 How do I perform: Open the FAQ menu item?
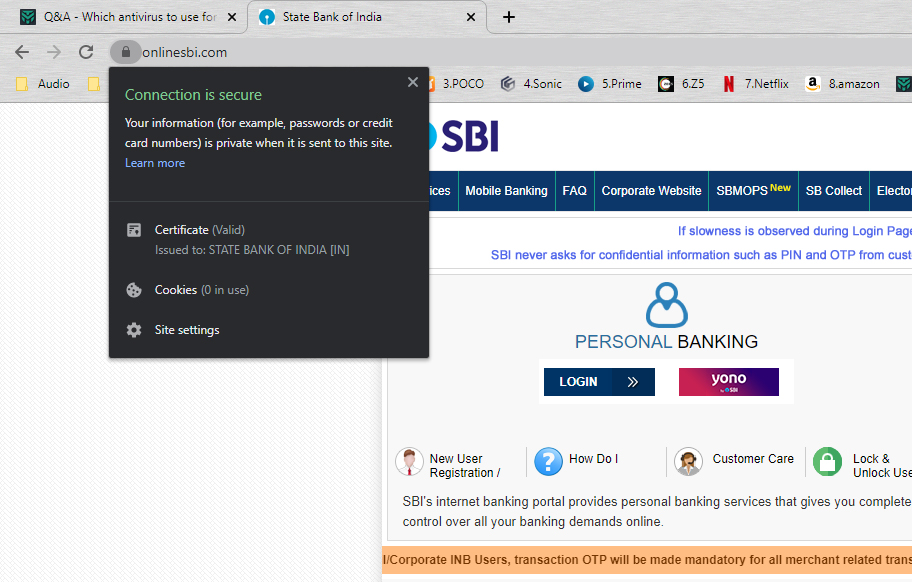point(575,191)
